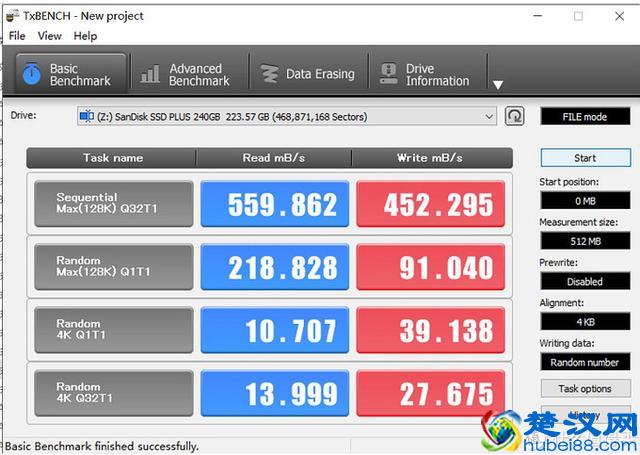The width and height of the screenshot is (640, 455).
Task: Open the File menu
Action: (17, 36)
